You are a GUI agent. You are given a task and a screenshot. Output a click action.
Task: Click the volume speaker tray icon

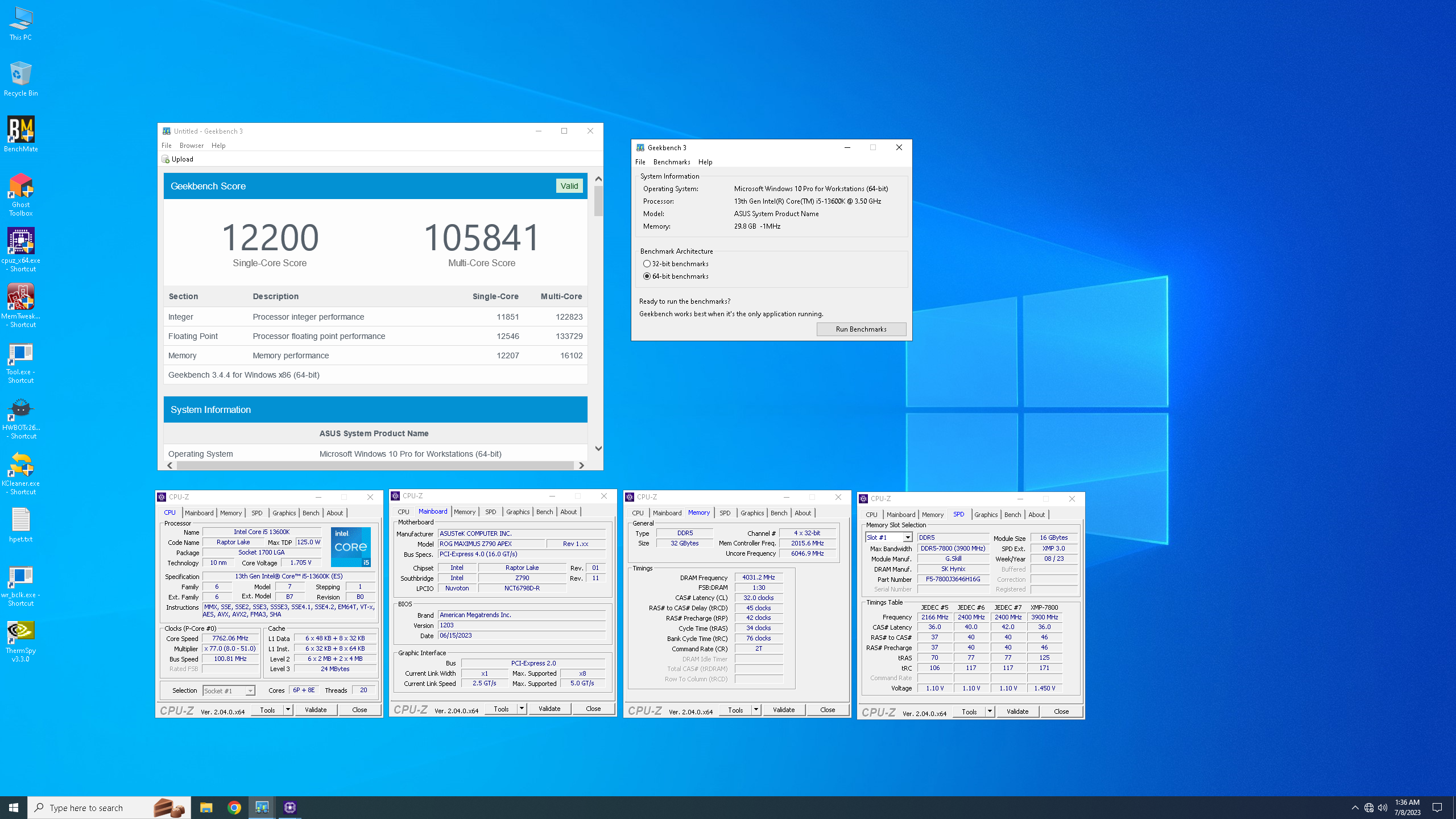click(1383, 808)
